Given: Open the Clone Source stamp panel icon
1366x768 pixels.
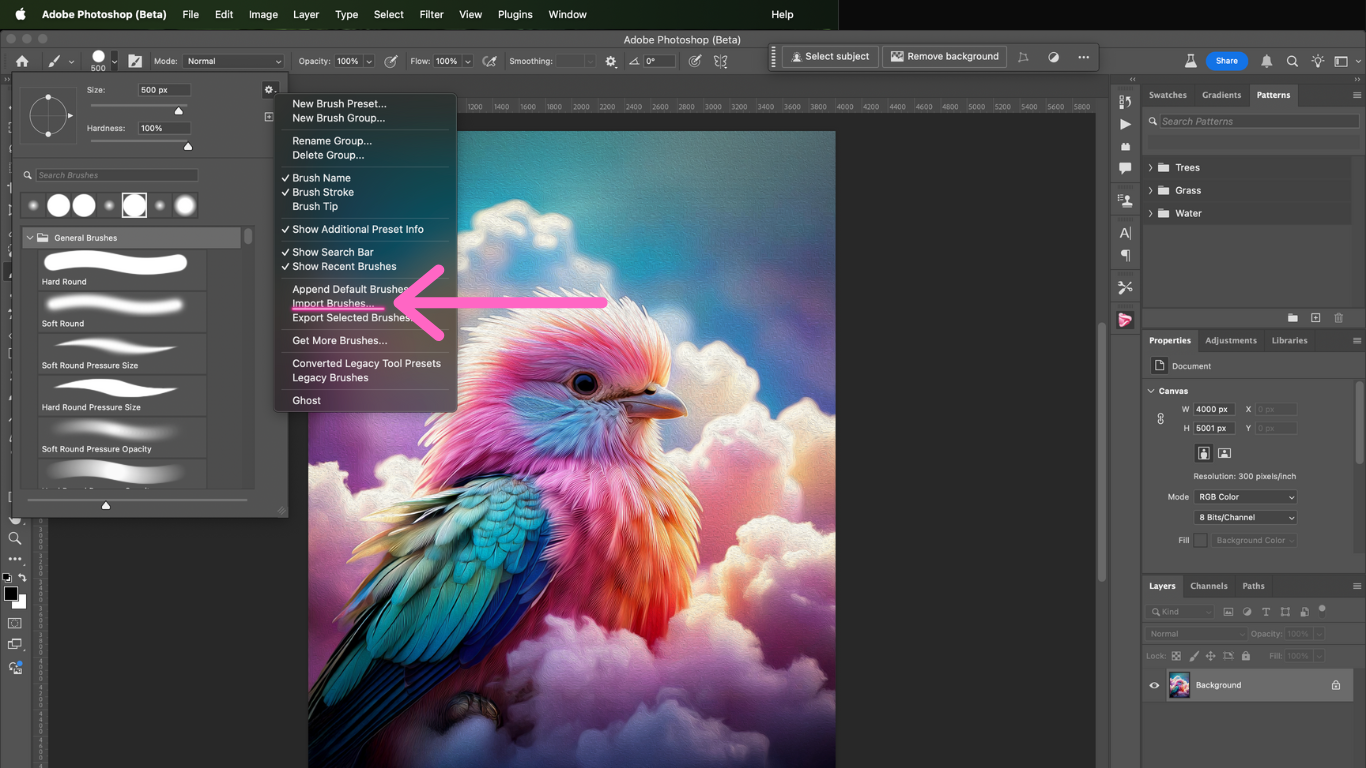Looking at the screenshot, I should click(1125, 200).
